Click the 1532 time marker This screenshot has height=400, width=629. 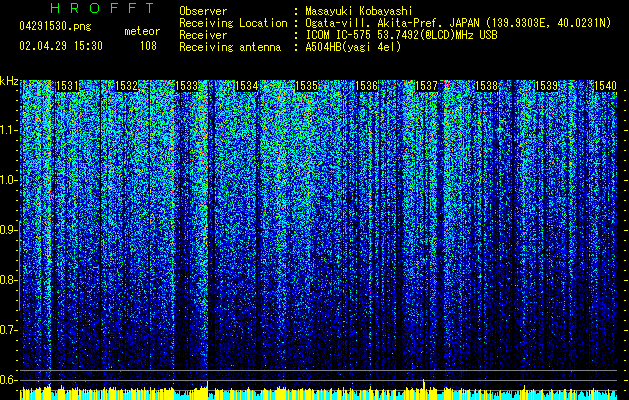click(x=127, y=86)
